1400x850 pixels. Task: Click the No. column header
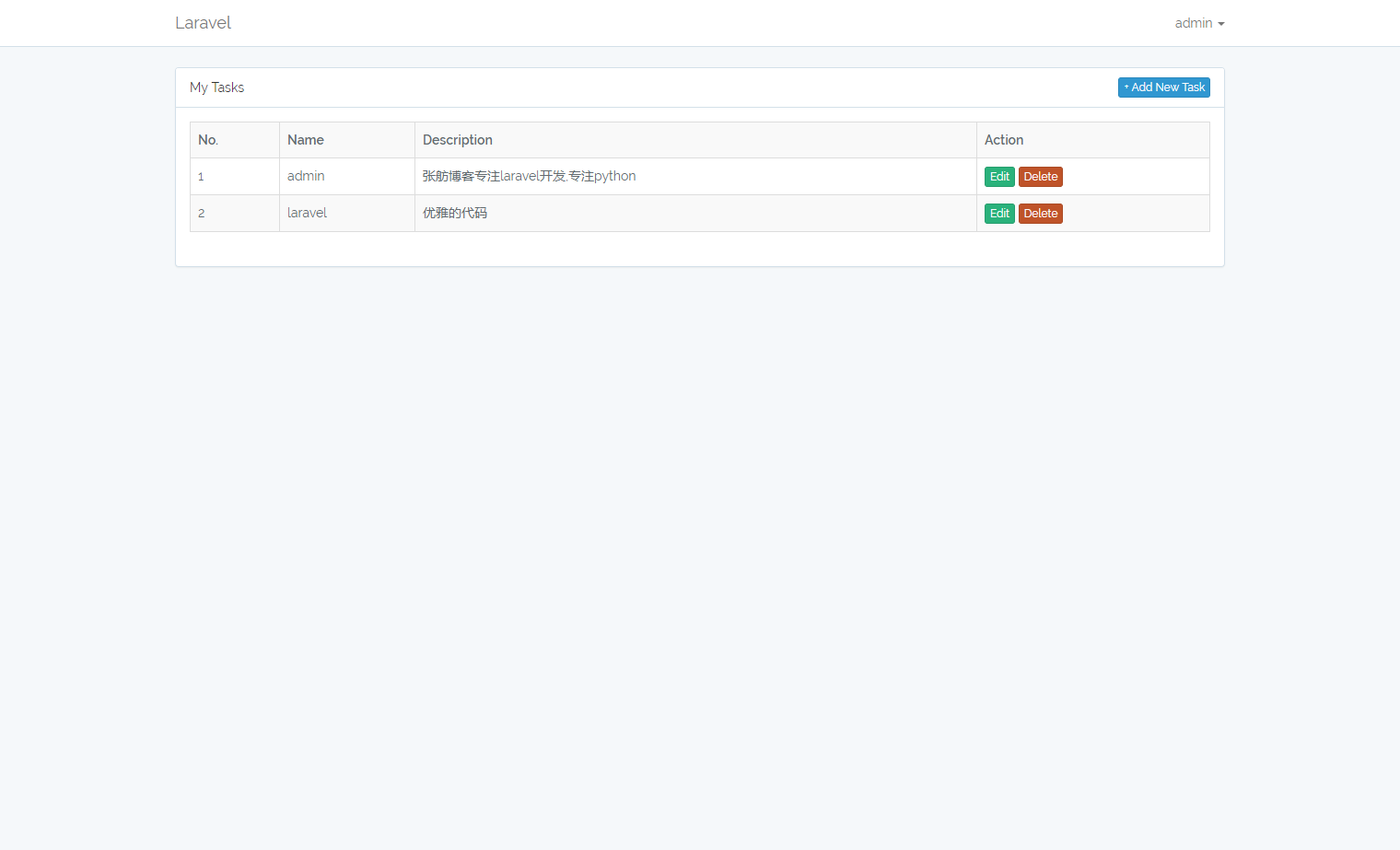[208, 140]
